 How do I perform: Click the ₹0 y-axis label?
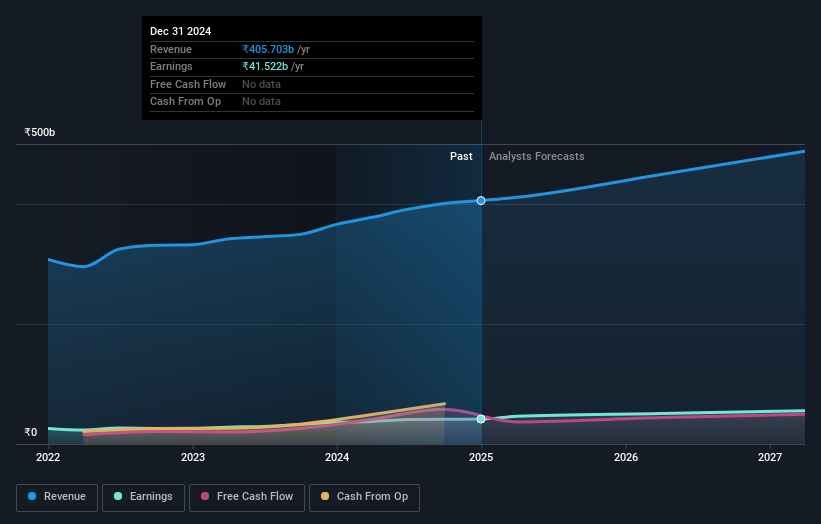coord(31,432)
